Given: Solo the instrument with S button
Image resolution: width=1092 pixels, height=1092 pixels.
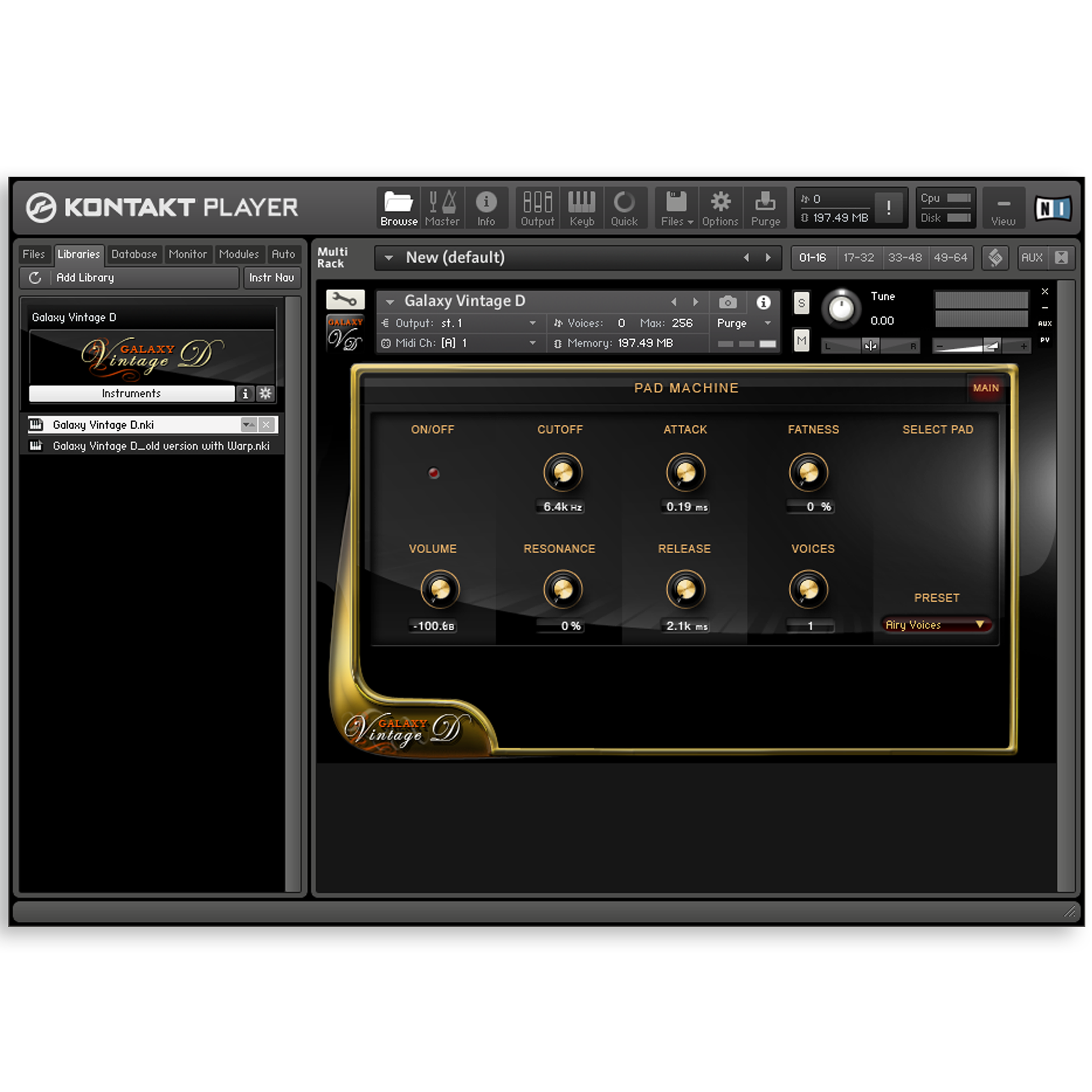Looking at the screenshot, I should pyautogui.click(x=801, y=303).
